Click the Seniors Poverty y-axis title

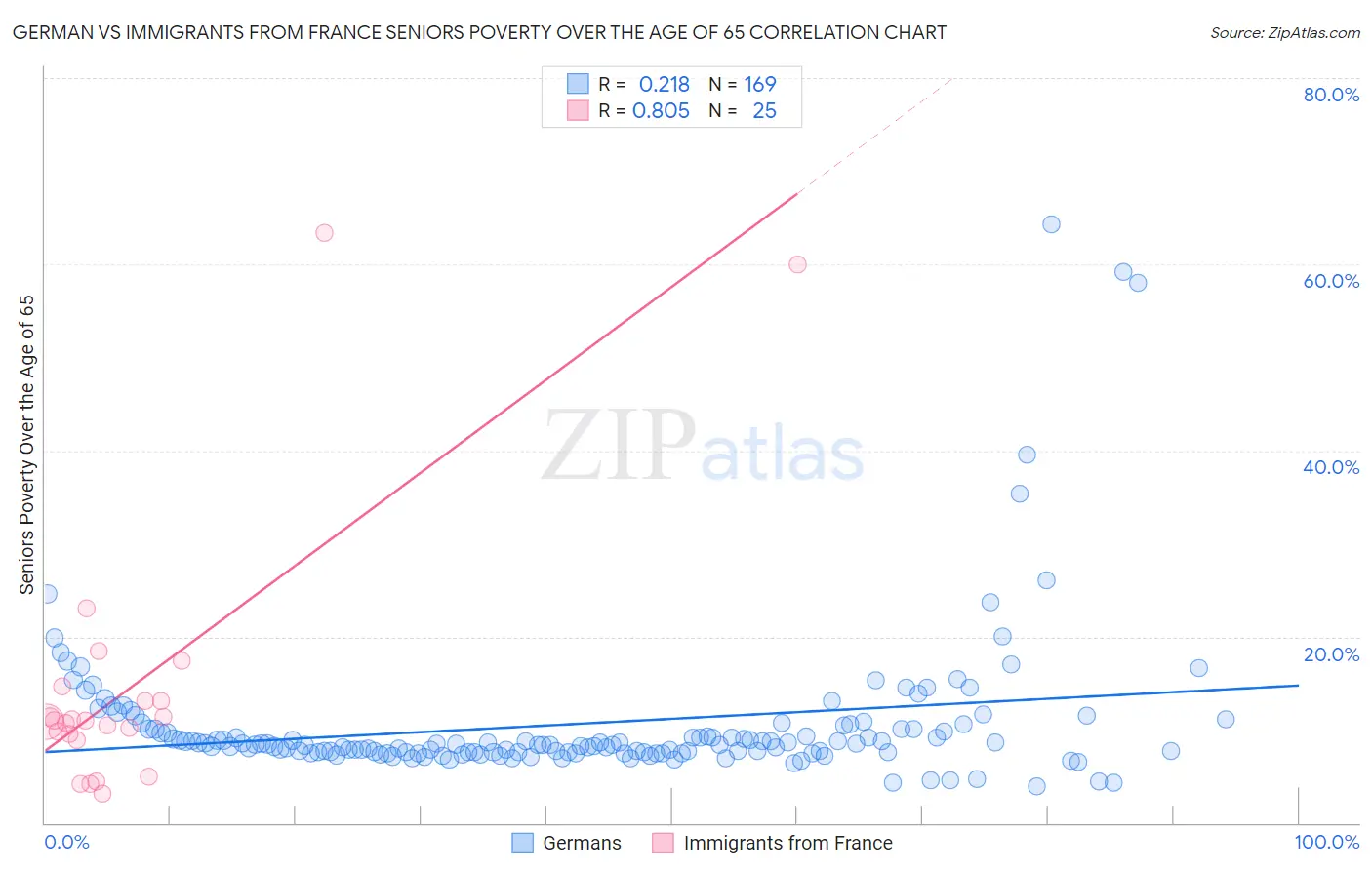[x=26, y=445]
